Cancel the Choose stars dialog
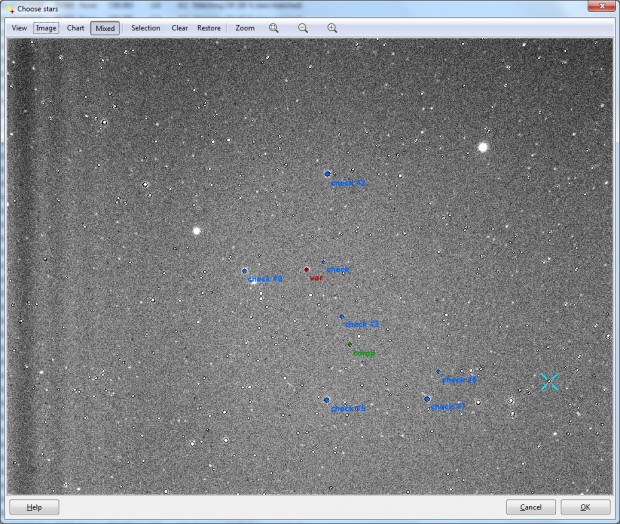620x524 pixels. (531, 507)
